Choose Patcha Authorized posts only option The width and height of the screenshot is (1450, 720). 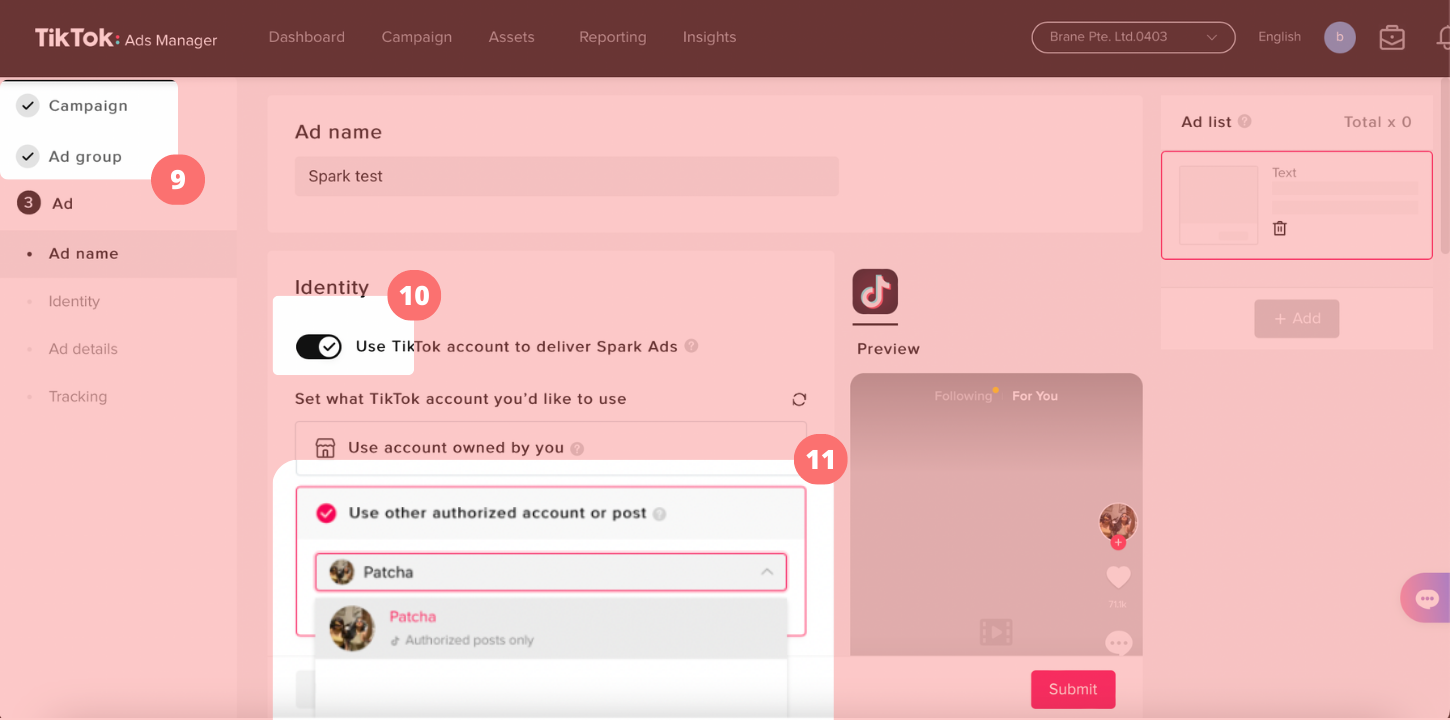point(551,628)
